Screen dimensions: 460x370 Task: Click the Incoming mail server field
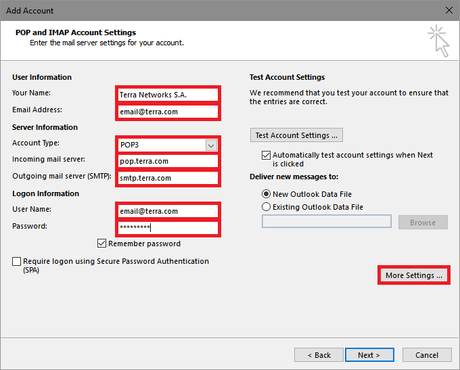click(168, 161)
